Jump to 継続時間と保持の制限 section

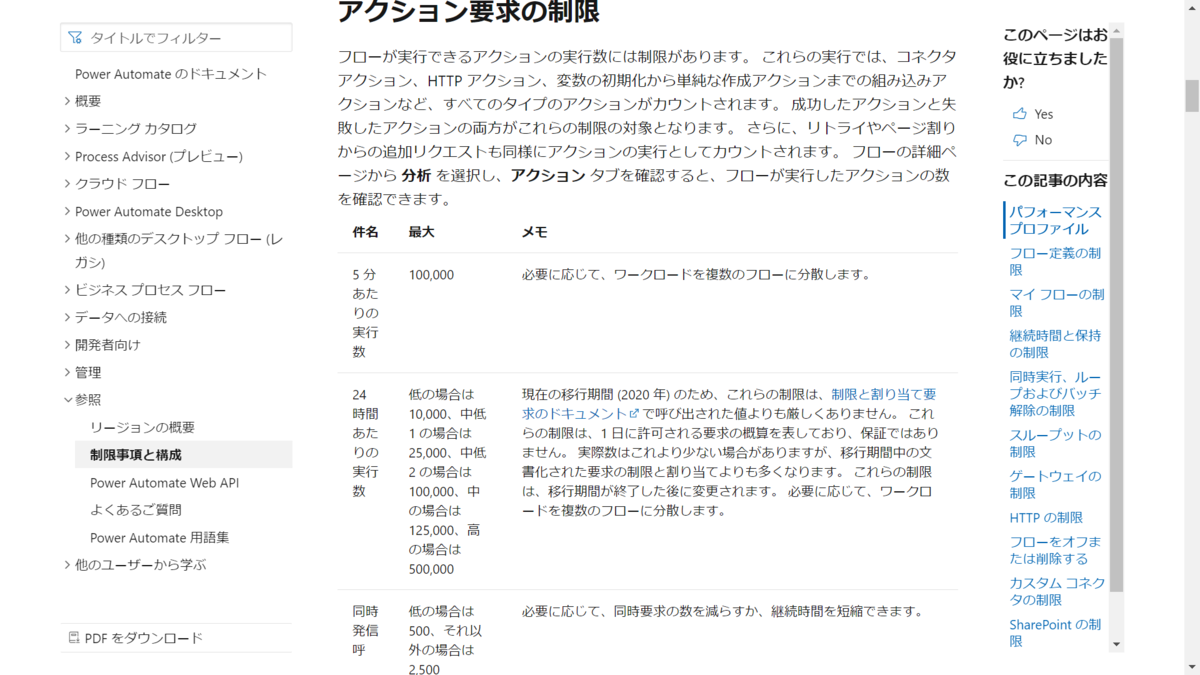point(1055,344)
